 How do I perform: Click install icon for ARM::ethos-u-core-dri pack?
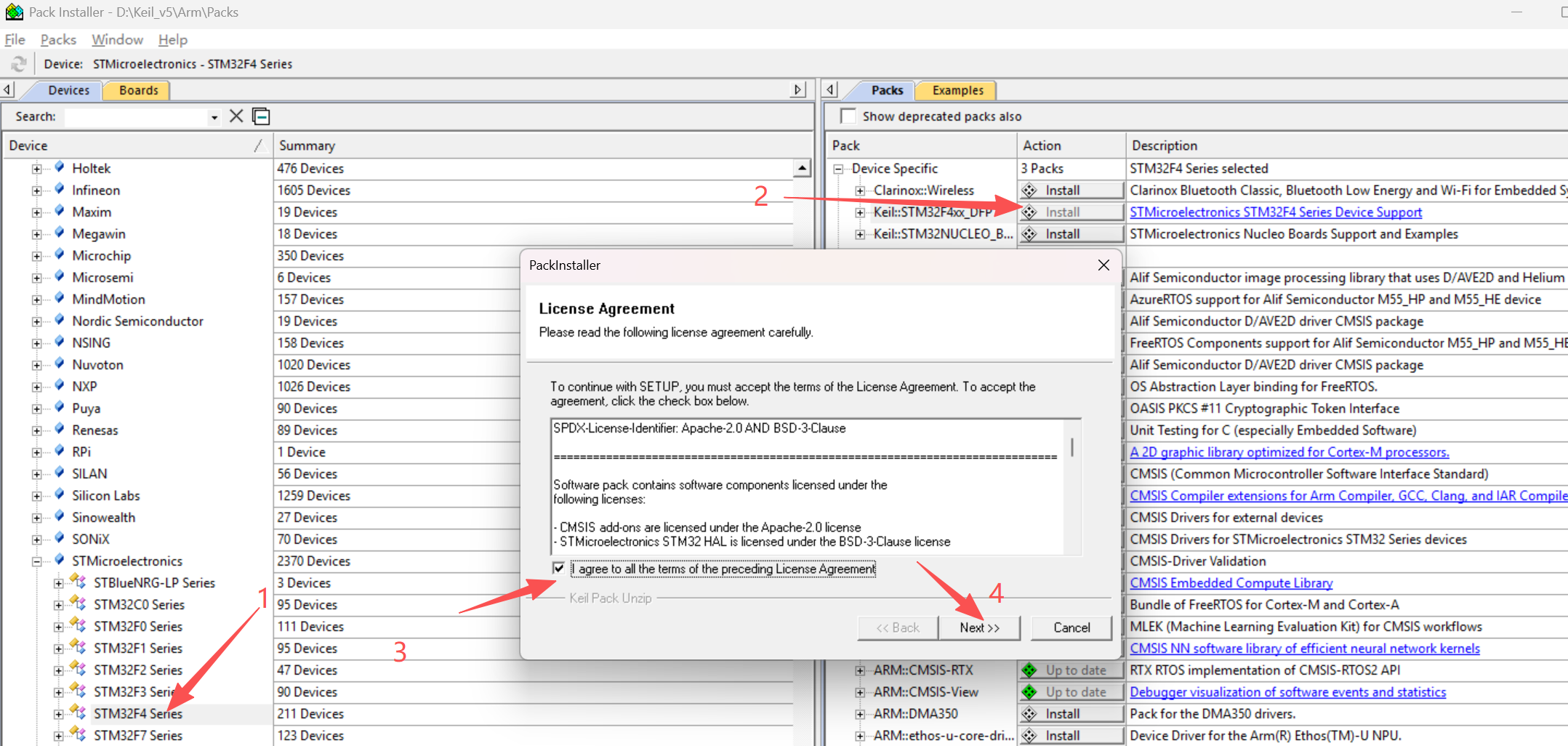1029,736
